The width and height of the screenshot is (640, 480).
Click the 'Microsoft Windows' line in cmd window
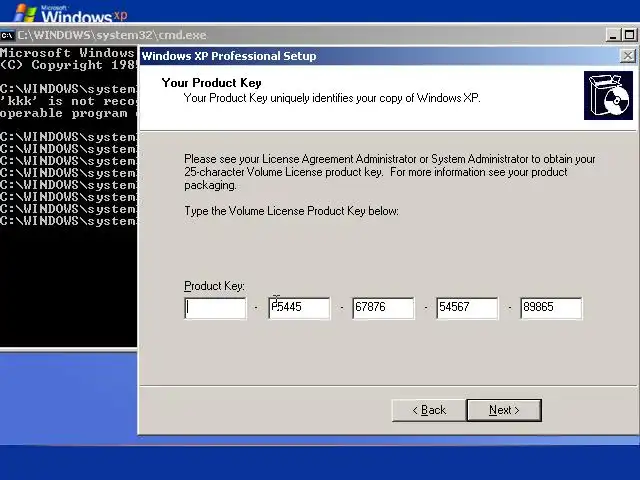68,53
